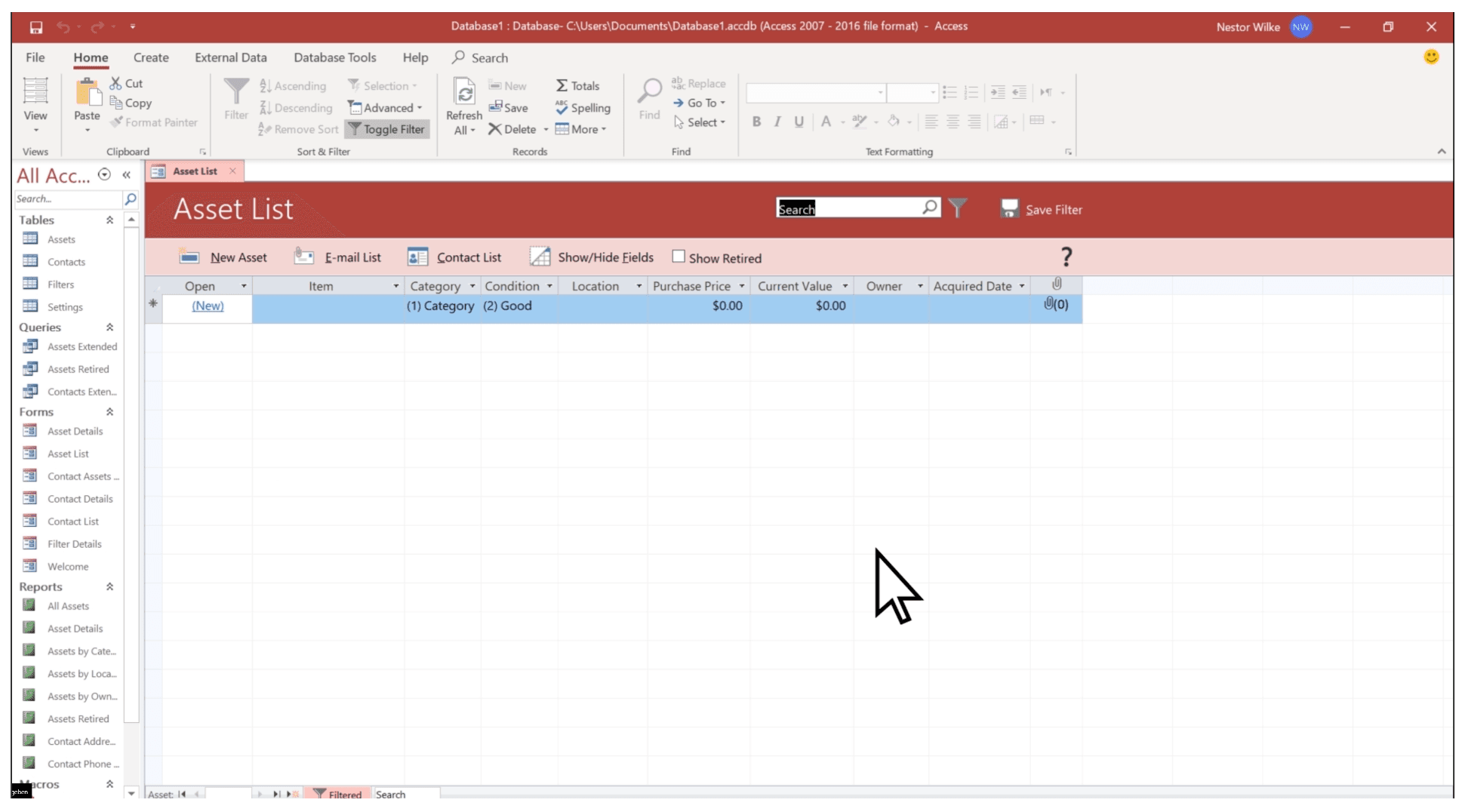Image resolution: width=1468 pixels, height=812 pixels.
Task: Open the Assets Extended query
Action: tap(82, 346)
